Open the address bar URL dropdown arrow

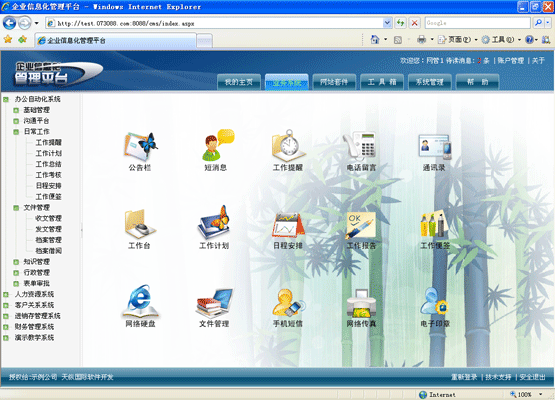coord(387,23)
